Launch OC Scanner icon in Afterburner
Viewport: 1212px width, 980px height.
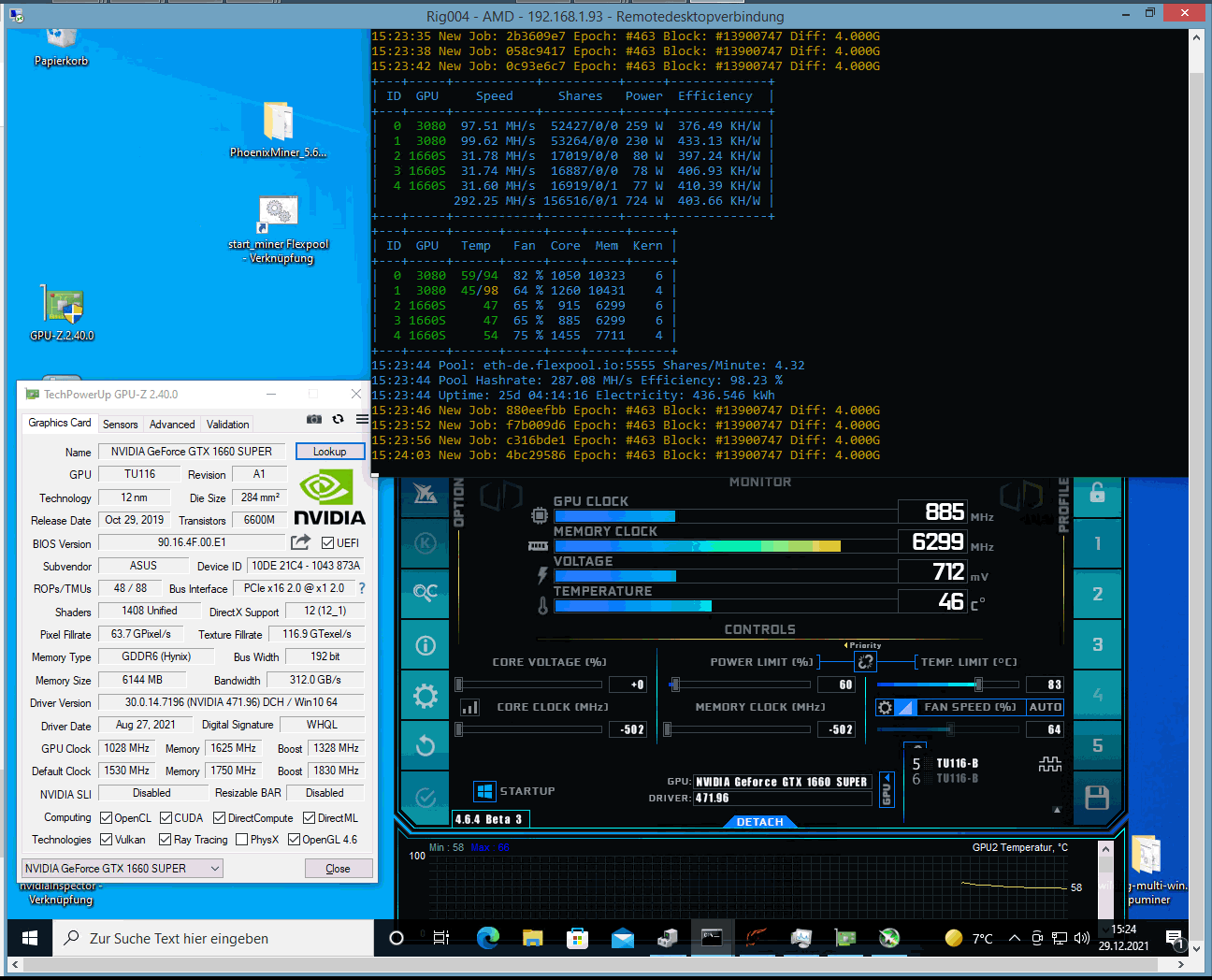[x=426, y=593]
